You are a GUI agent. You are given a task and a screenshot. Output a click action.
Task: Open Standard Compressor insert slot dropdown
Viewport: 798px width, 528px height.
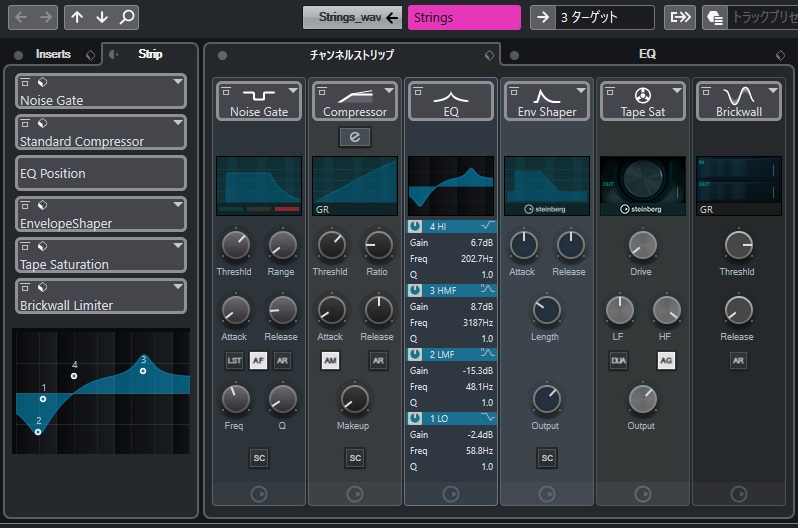click(x=178, y=123)
